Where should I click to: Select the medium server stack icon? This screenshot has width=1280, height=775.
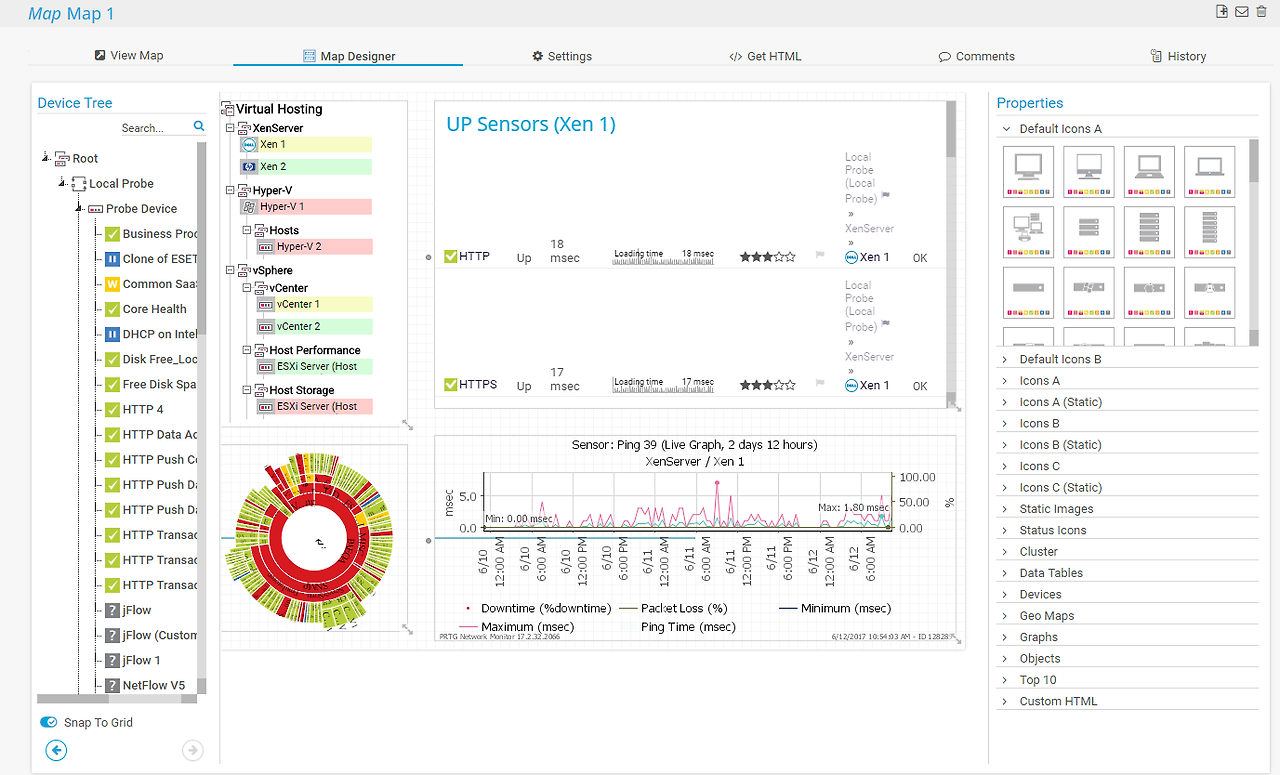[x=1149, y=231]
